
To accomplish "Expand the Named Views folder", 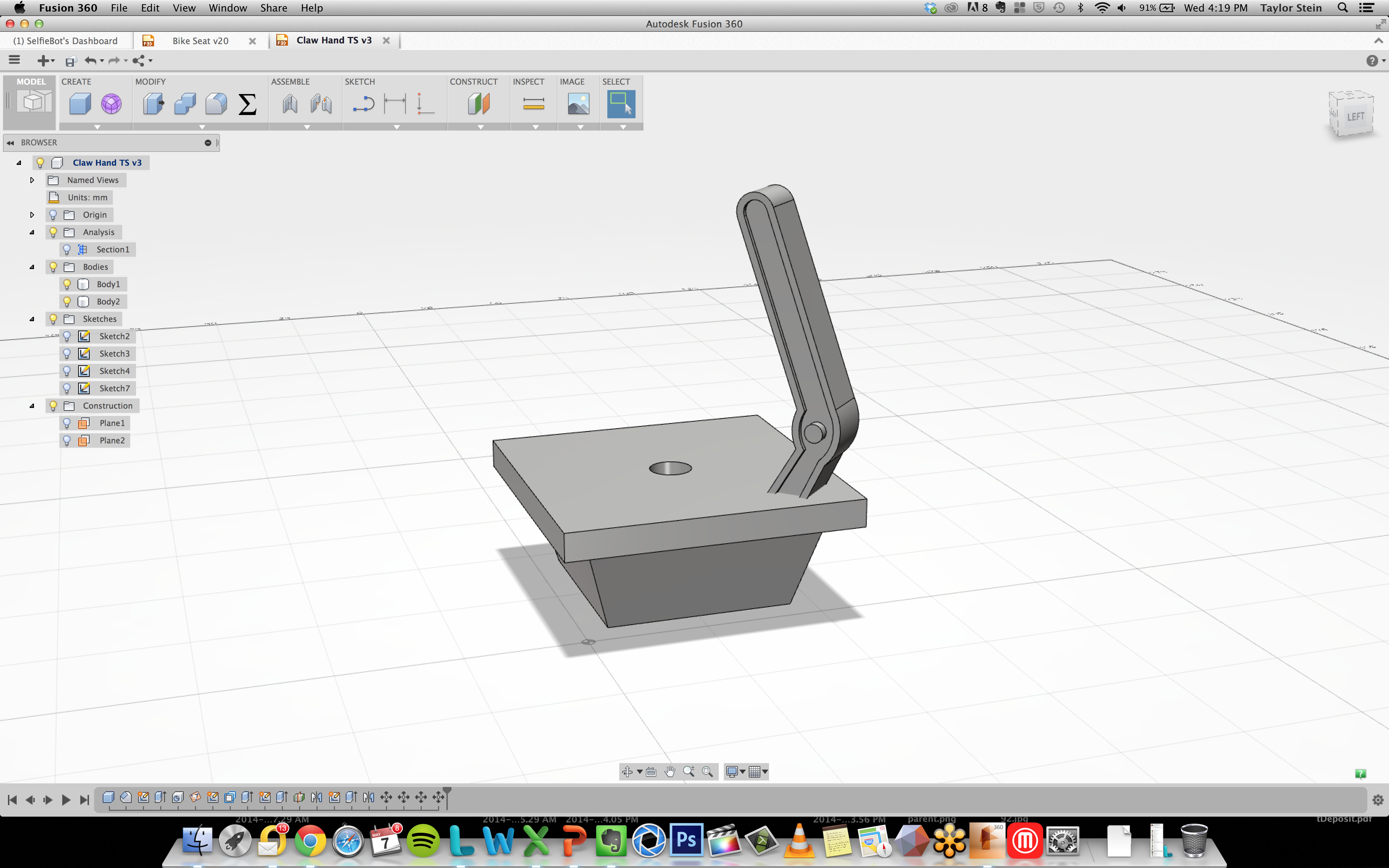I will pos(32,180).
